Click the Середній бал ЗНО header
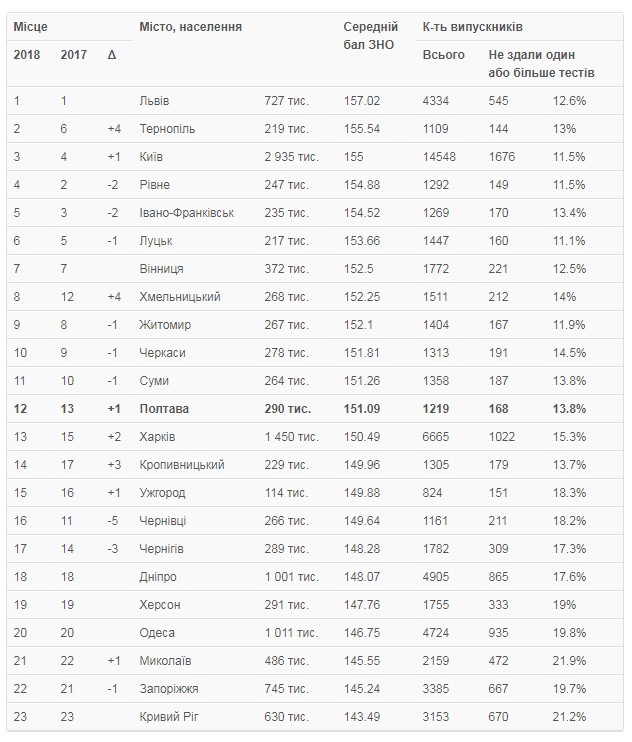 370,35
